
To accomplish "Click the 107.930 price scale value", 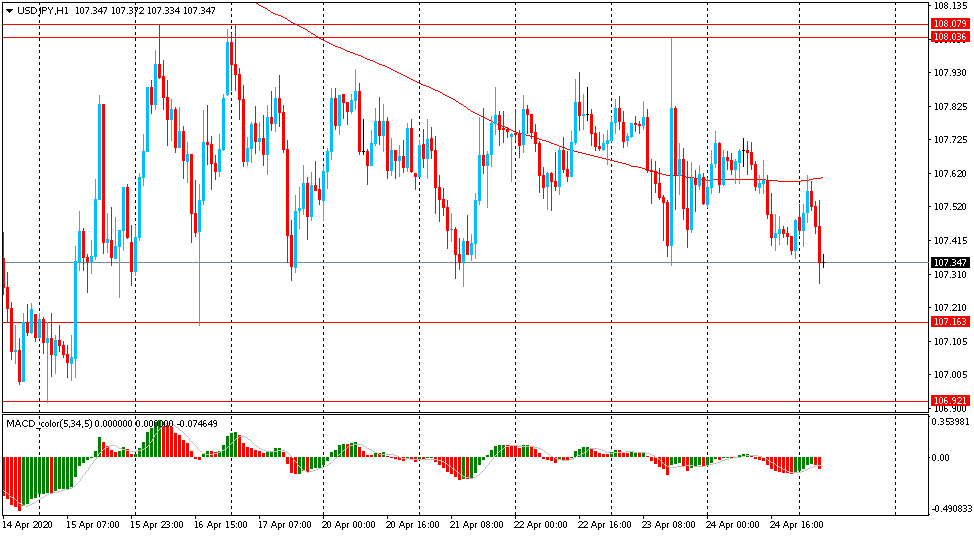I will point(950,73).
